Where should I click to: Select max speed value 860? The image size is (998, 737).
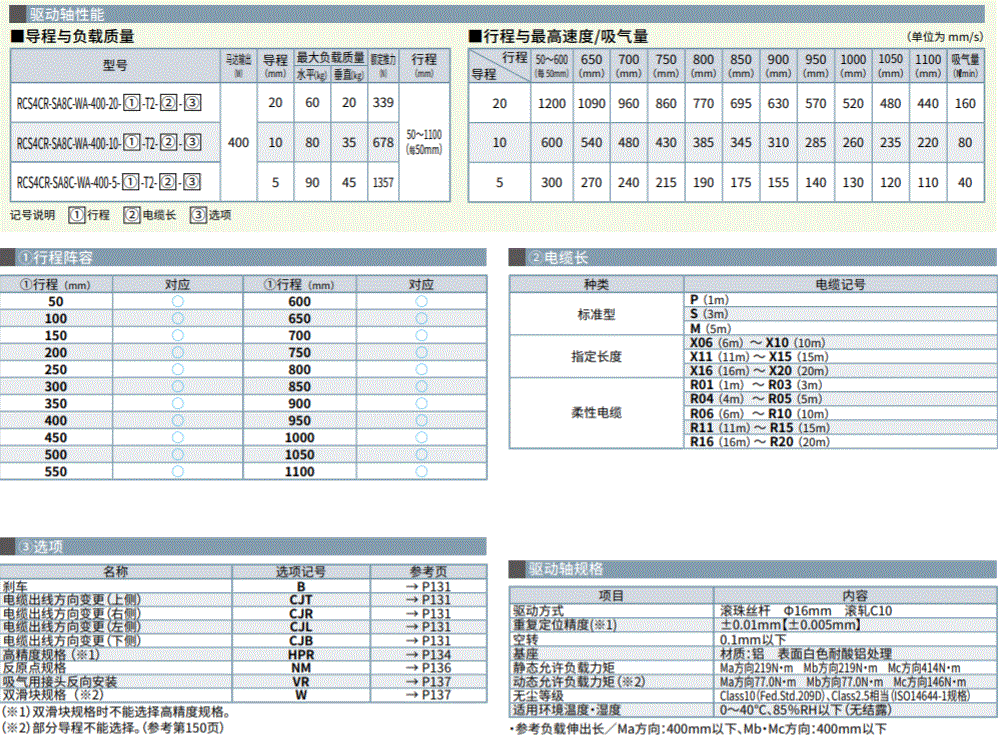coord(666,103)
